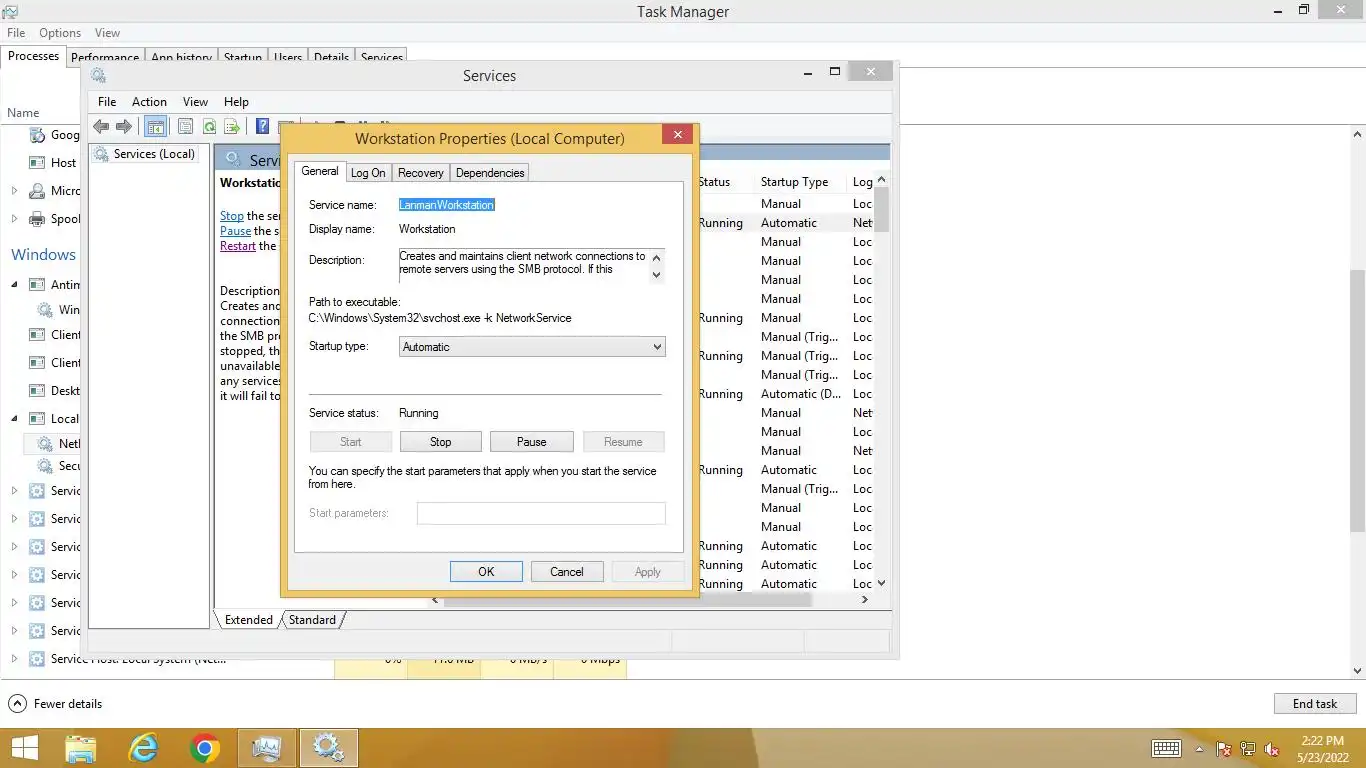
Task: Click the Restart the service link
Action: click(x=238, y=246)
